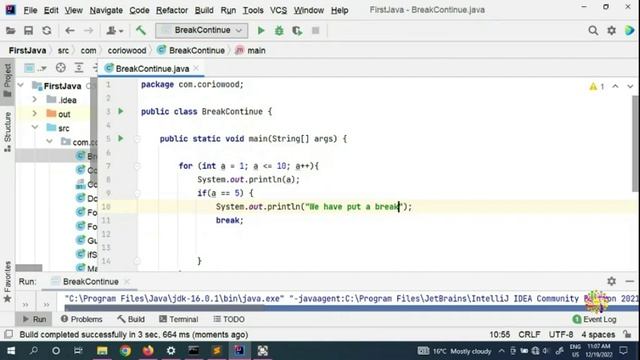Click the run gutter arrow beside class BreakContinue

[120, 111]
